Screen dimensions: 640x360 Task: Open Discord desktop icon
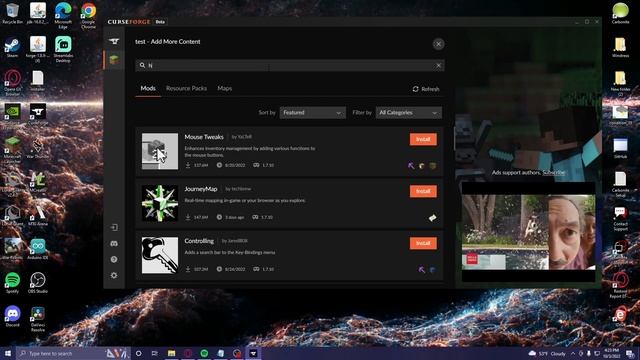point(12,316)
